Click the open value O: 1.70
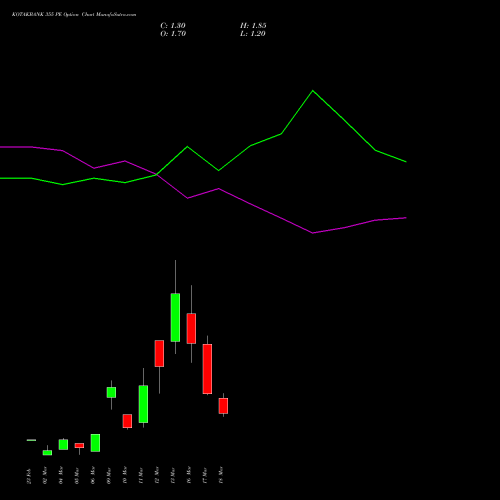Viewport: 500px width, 500px height. click(x=173, y=34)
